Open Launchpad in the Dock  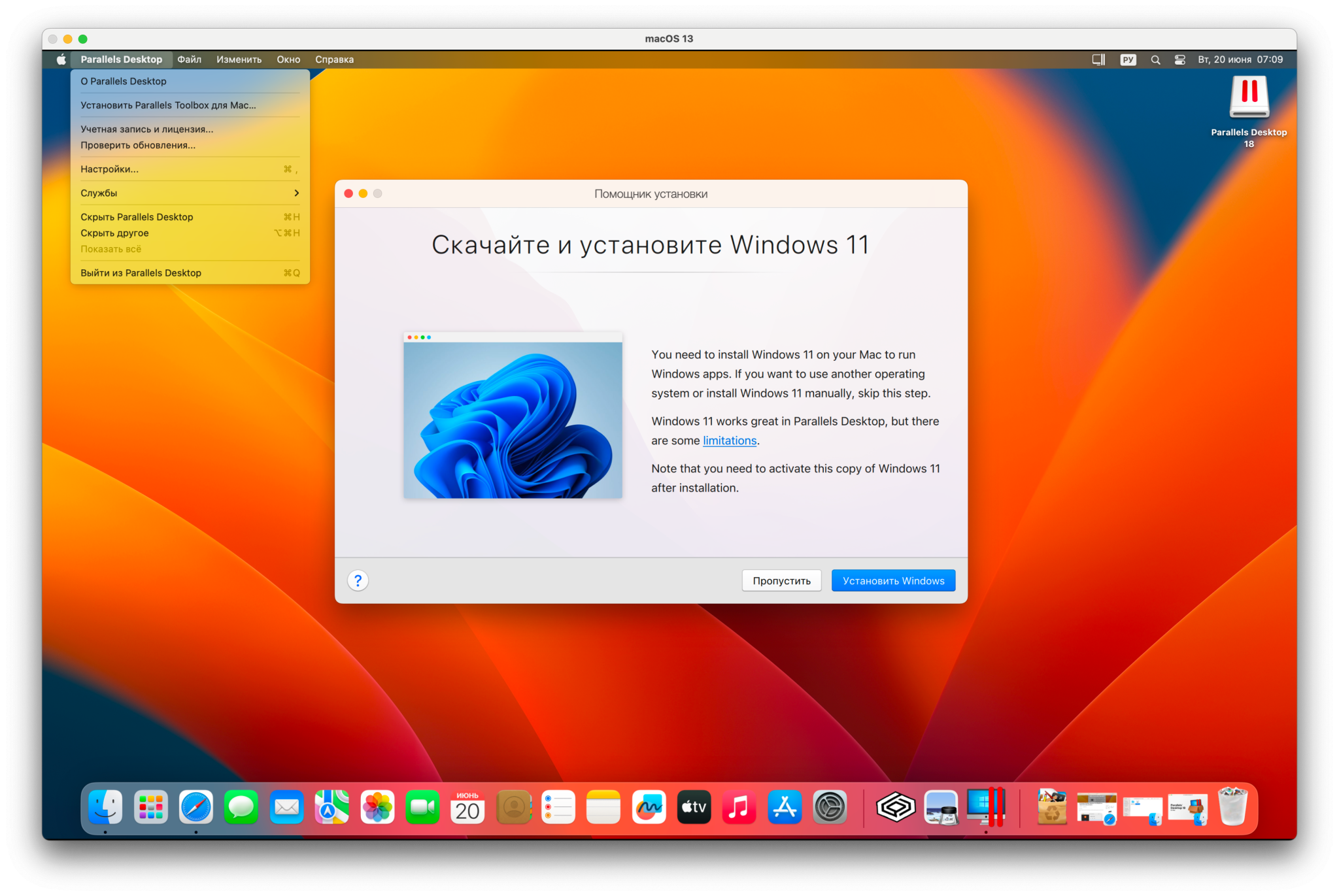click(150, 808)
